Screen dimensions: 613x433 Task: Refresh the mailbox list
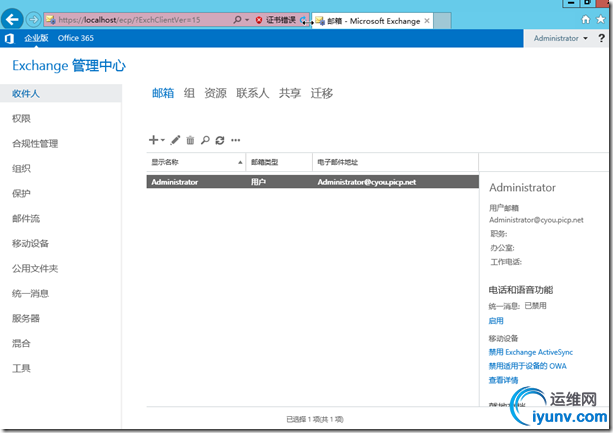pyautogui.click(x=220, y=140)
